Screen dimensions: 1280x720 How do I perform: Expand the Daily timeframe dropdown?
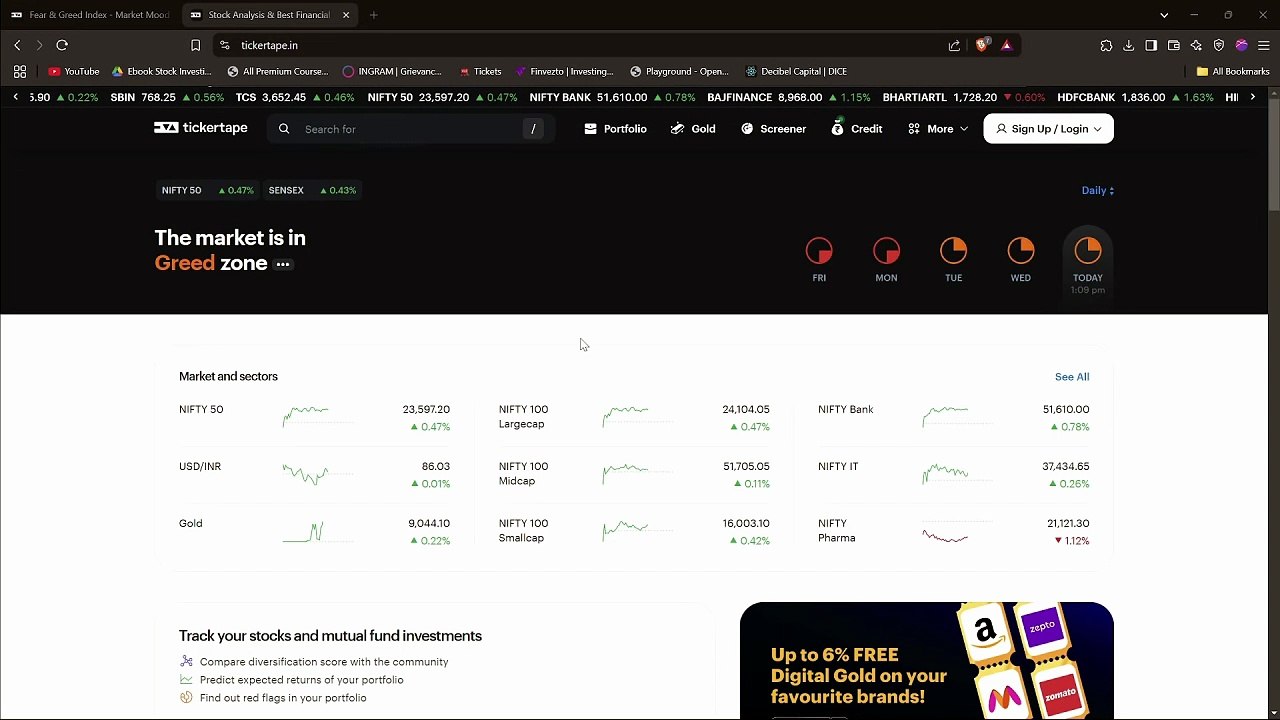pyautogui.click(x=1097, y=190)
